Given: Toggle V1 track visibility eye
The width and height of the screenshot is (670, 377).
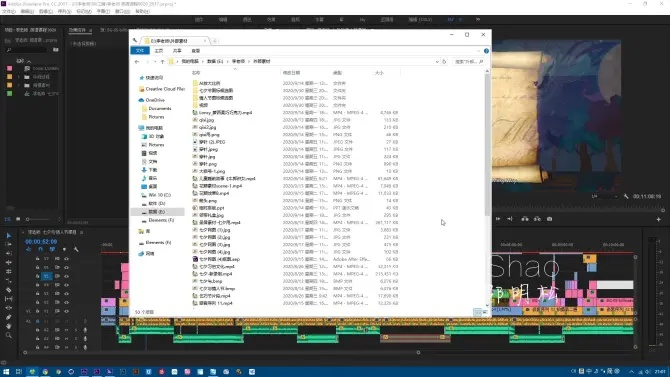Looking at the screenshot, I should pos(66,311).
